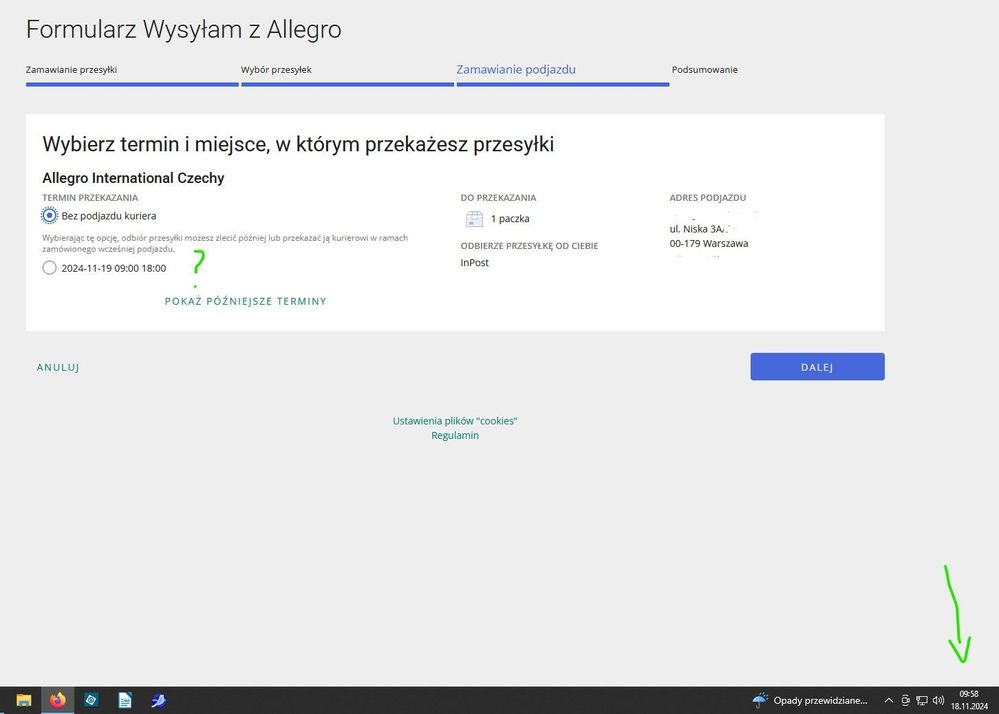
Task: Go to the Podsumowanie step
Action: (705, 69)
